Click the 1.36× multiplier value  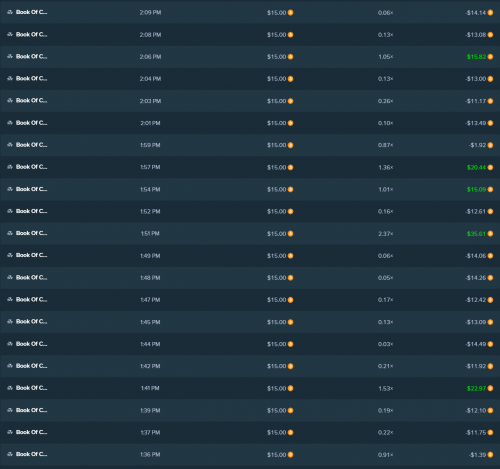tap(386, 167)
